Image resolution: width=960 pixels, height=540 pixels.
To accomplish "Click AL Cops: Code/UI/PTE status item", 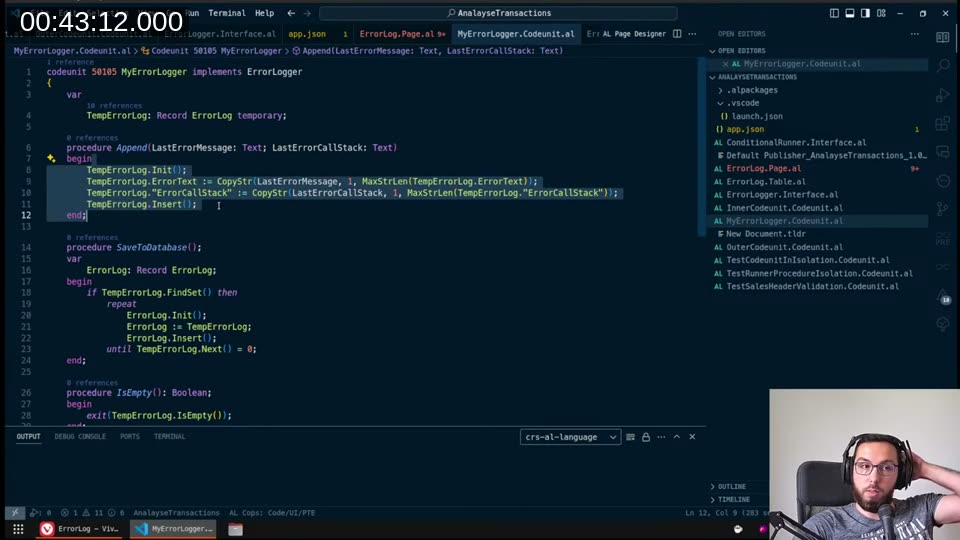I will point(272,513).
